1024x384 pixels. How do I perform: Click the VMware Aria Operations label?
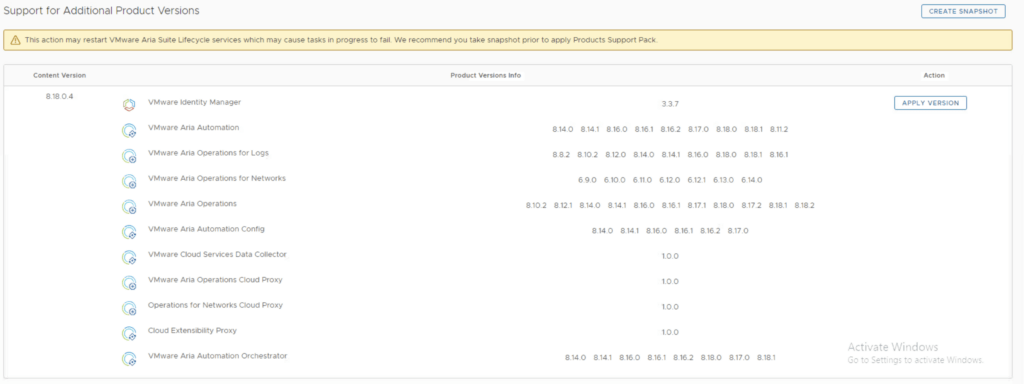click(x=192, y=204)
